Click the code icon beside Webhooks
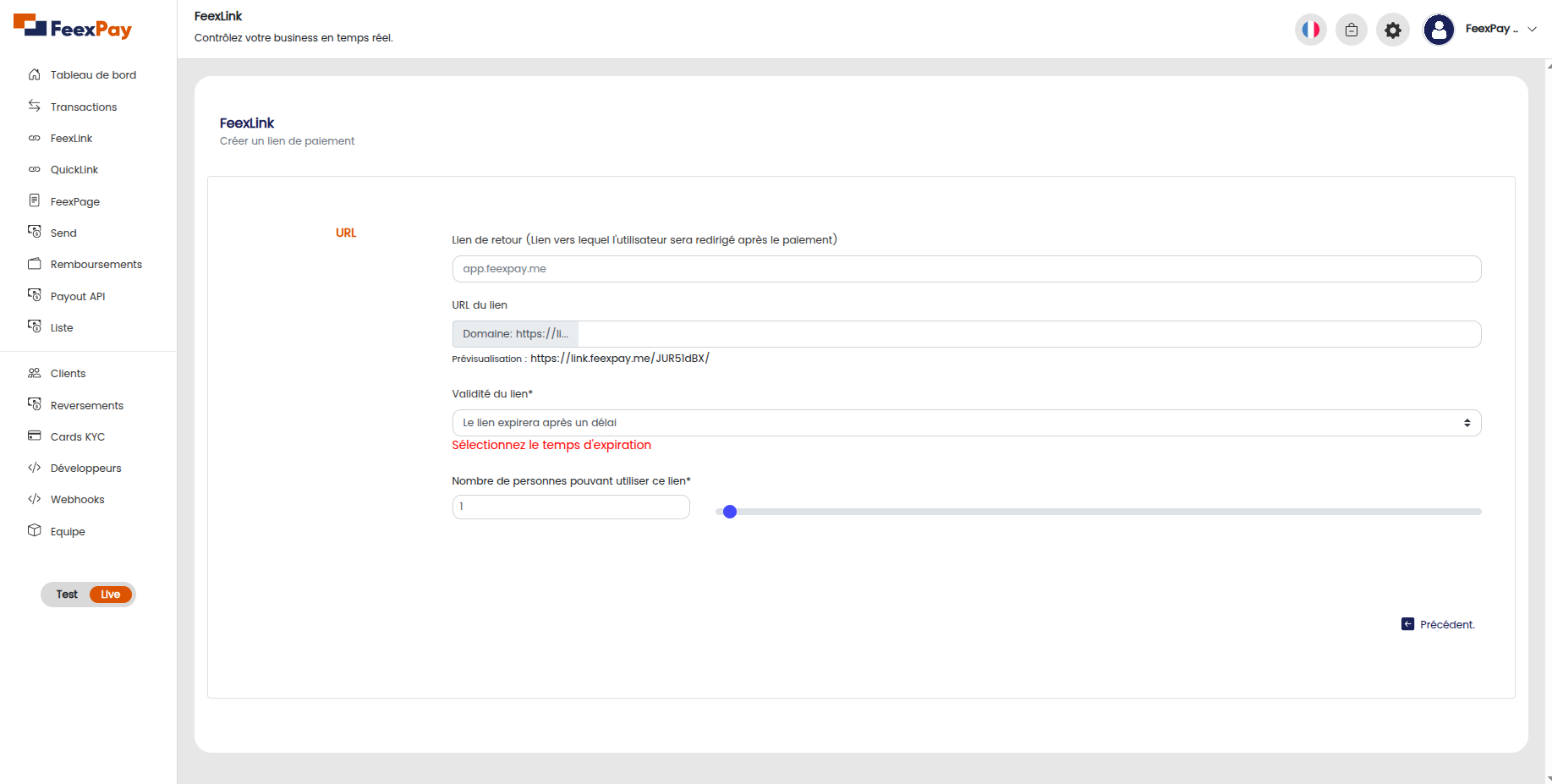Viewport: 1552px width, 784px height. [35, 499]
